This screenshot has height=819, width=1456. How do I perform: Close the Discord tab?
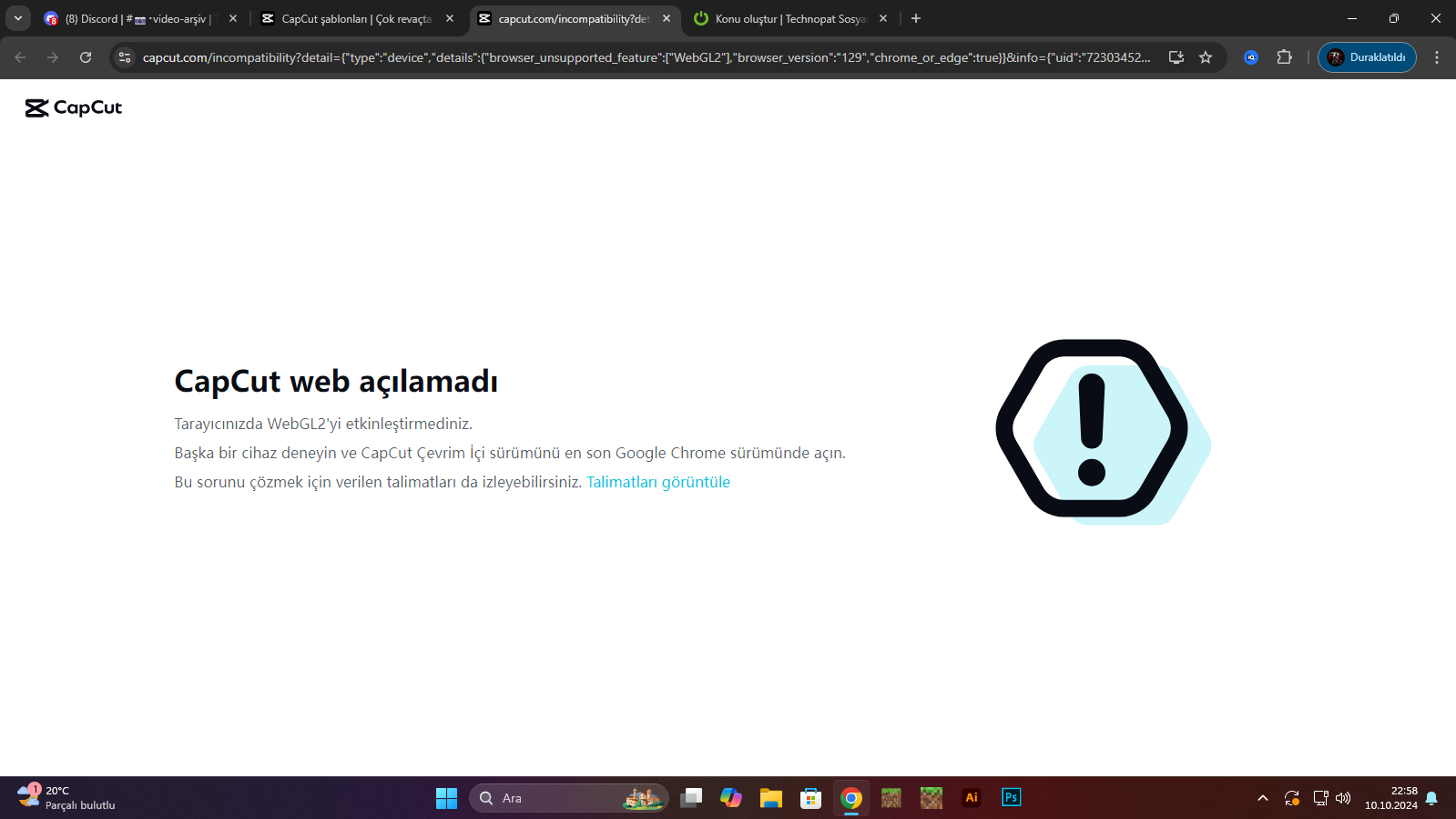coord(233,18)
